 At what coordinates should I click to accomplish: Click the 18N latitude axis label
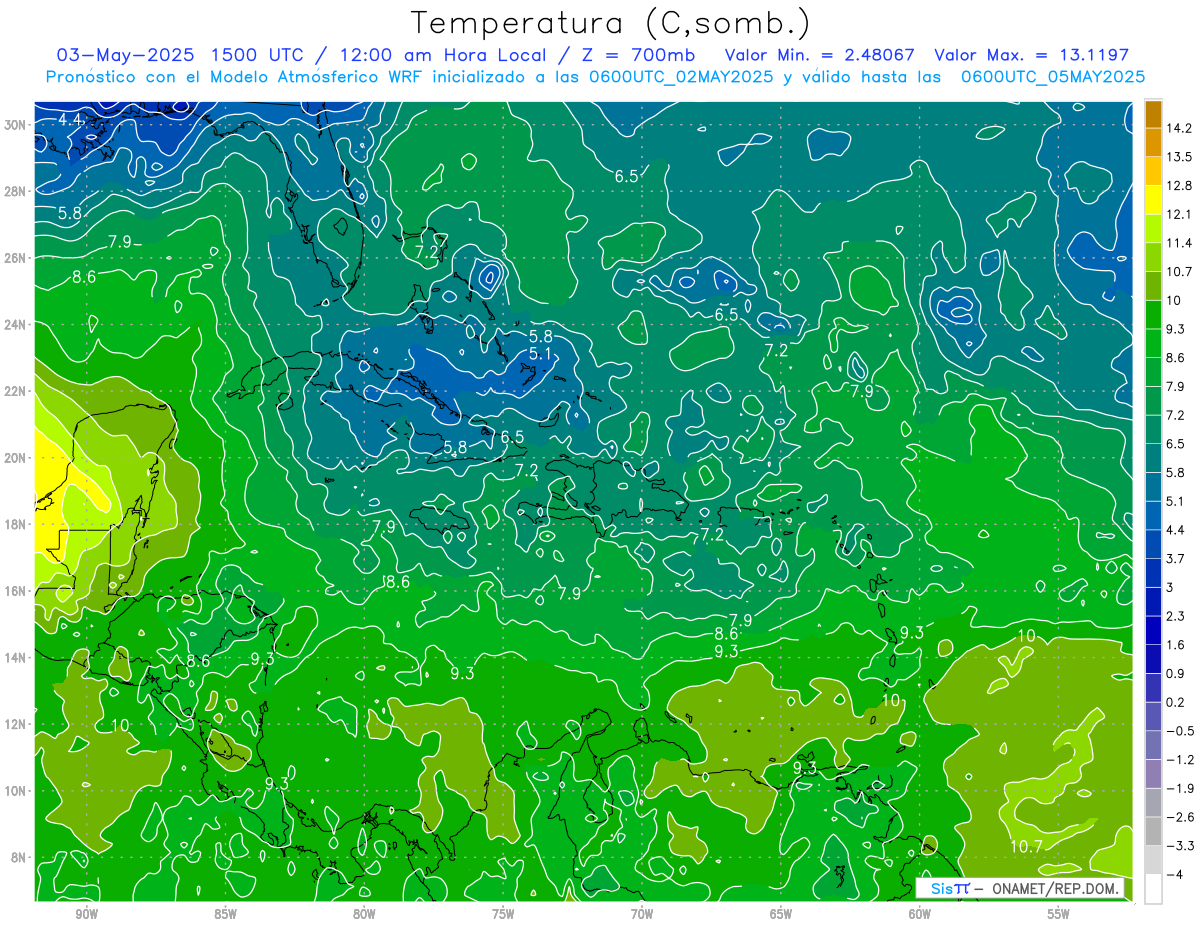point(16,524)
